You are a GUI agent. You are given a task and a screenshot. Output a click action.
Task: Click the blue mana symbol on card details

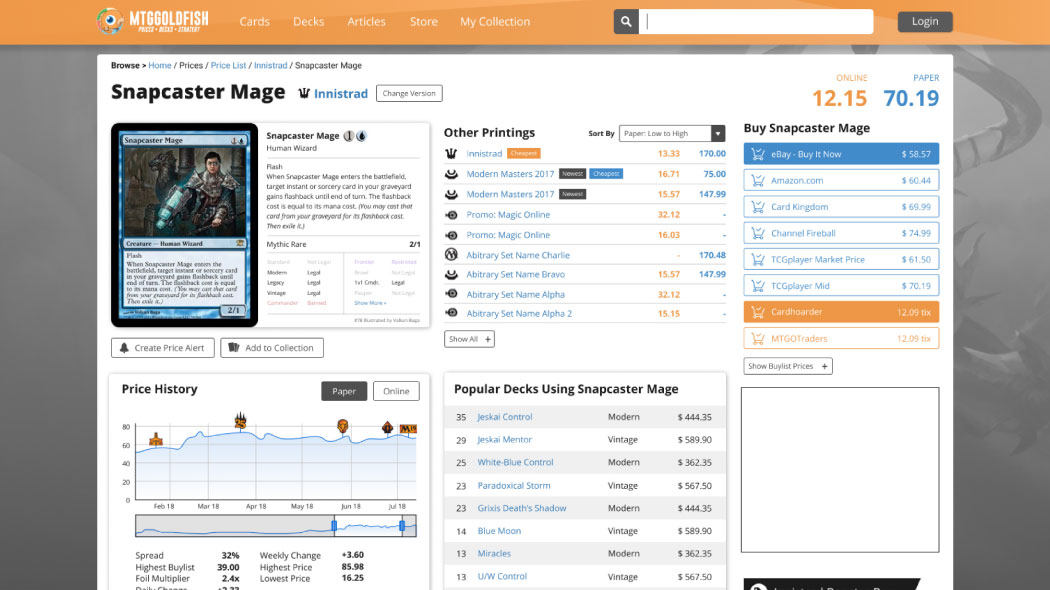tap(362, 136)
